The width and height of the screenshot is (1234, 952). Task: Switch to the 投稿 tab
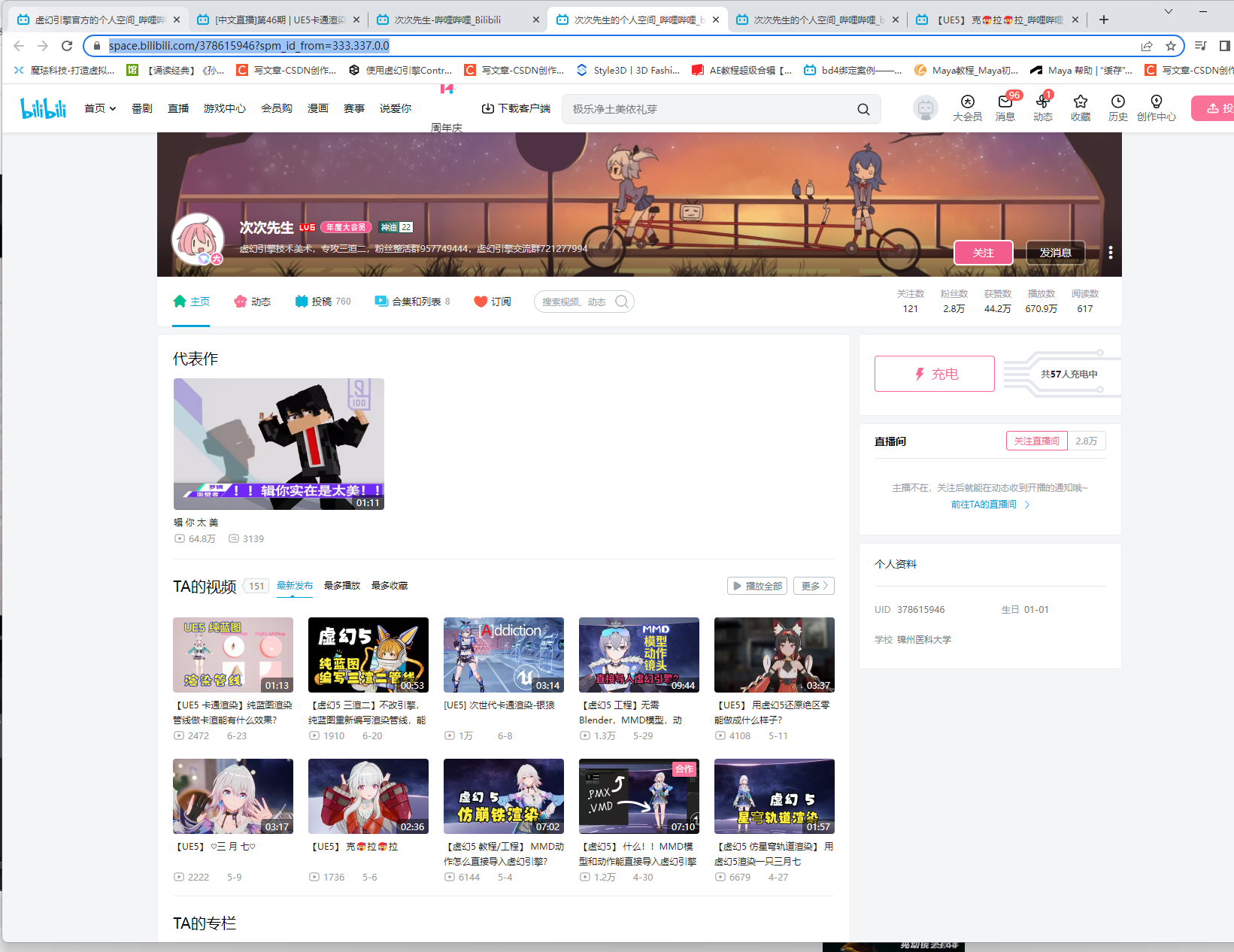tap(322, 301)
